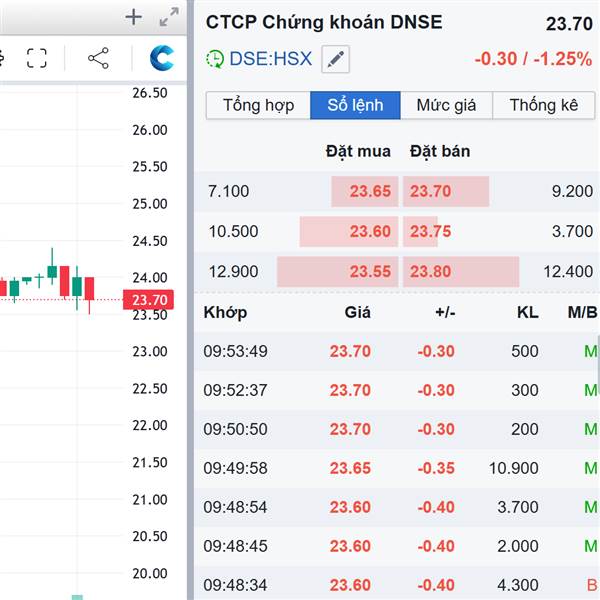Click the red 23.70 price label on chart axis
The image size is (600, 600).
[148, 300]
